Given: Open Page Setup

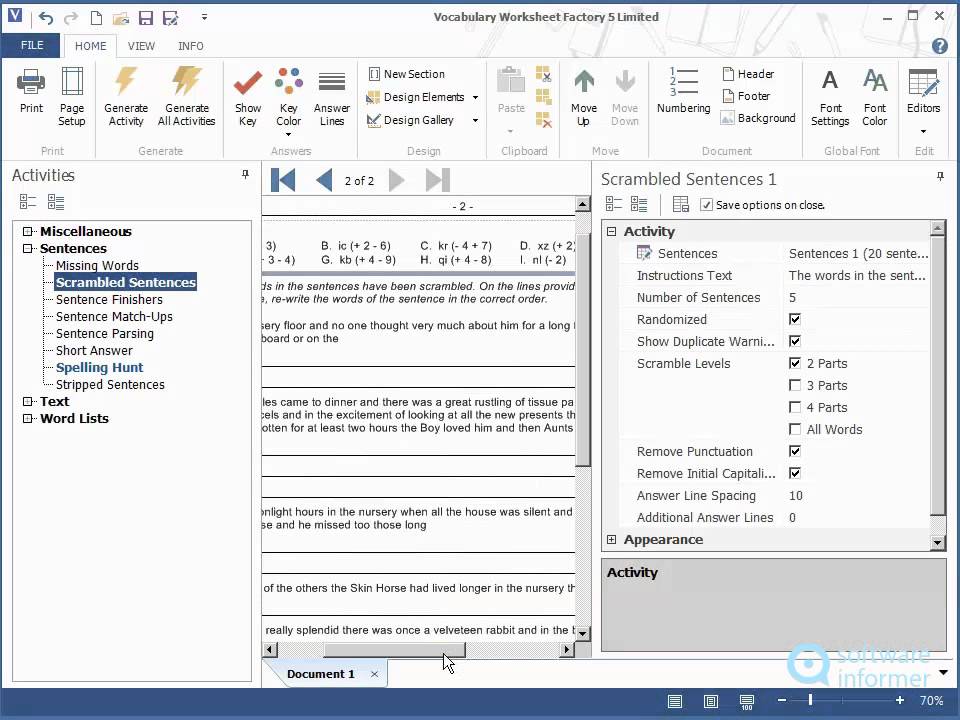Looking at the screenshot, I should [x=72, y=97].
